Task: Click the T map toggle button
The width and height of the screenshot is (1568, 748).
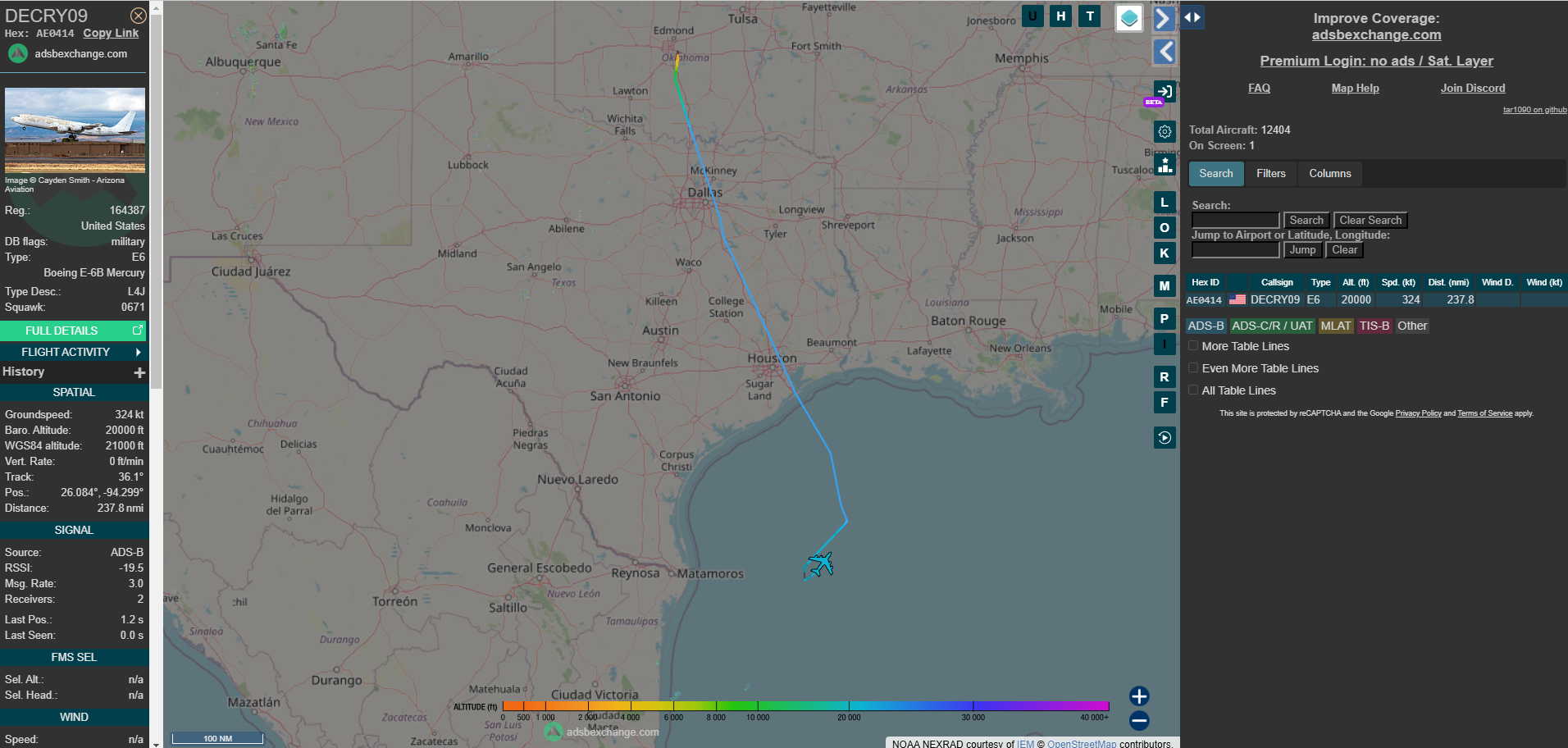Action: click(x=1090, y=16)
